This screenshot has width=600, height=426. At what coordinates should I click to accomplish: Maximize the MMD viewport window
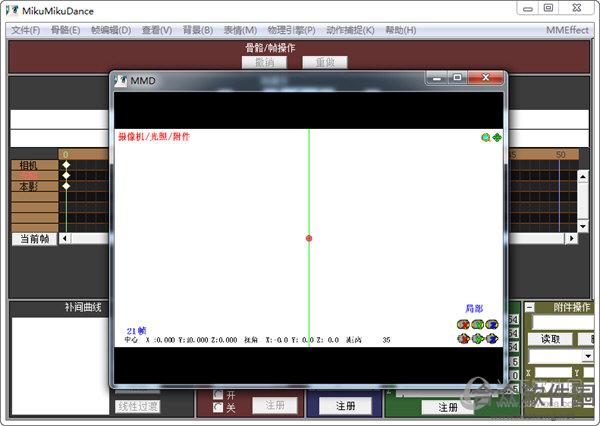(x=457, y=77)
